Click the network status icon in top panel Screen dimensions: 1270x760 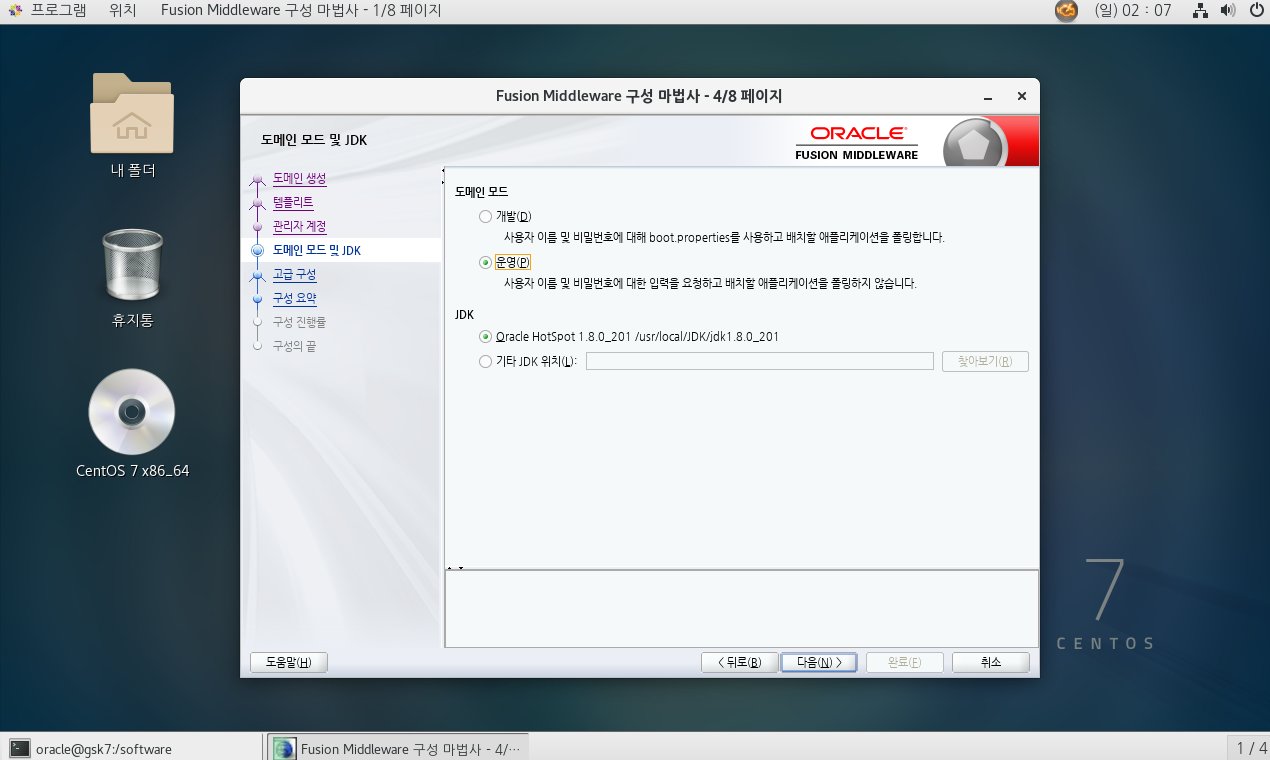click(x=1202, y=11)
